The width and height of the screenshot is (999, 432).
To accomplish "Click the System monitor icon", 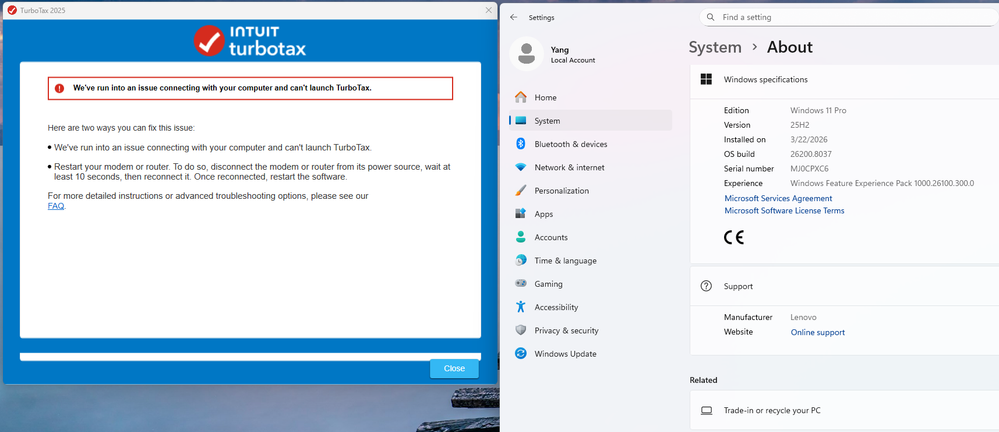I will click(521, 120).
